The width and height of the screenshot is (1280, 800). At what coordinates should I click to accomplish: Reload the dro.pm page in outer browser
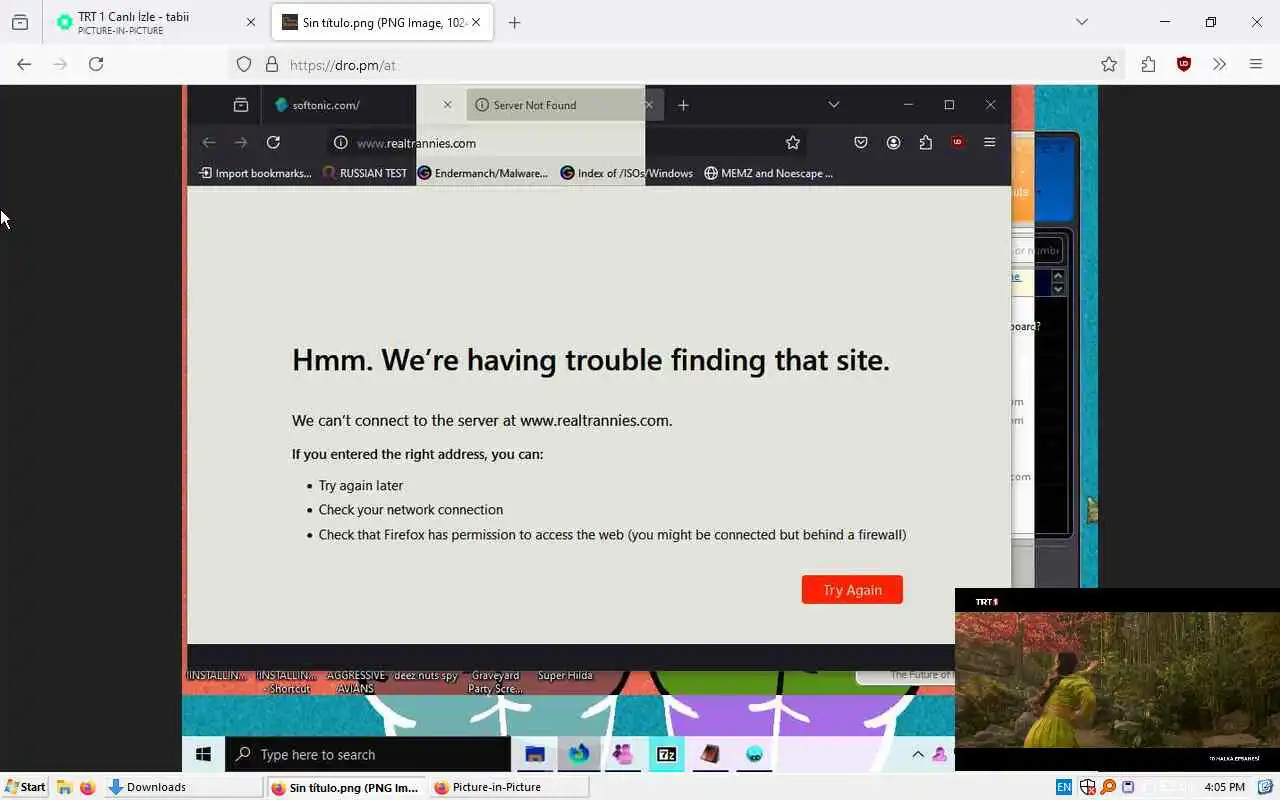tap(96, 64)
